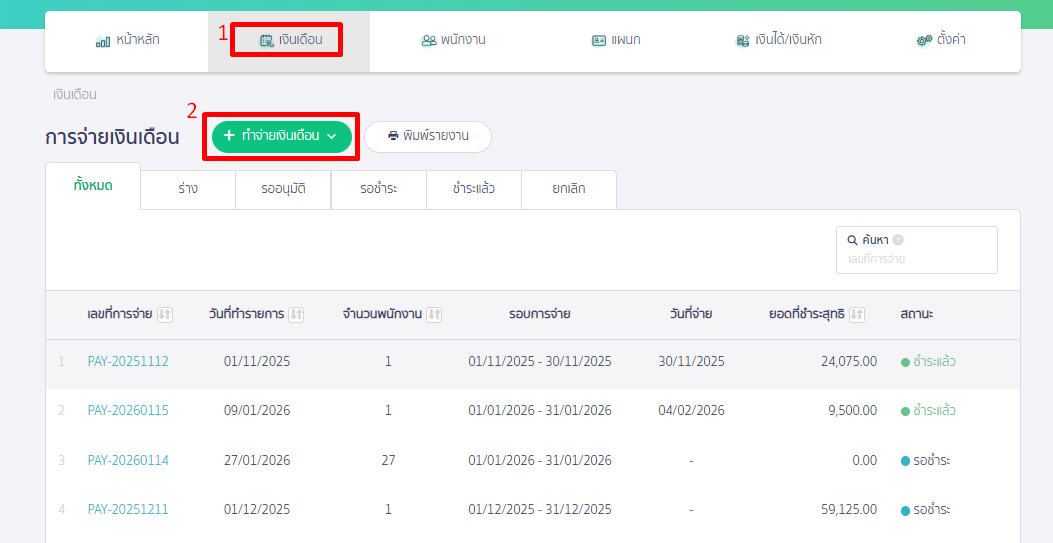This screenshot has height=543, width=1053.
Task: Click sort icon next to จำนวนพนักงาน
Action: click(x=434, y=315)
